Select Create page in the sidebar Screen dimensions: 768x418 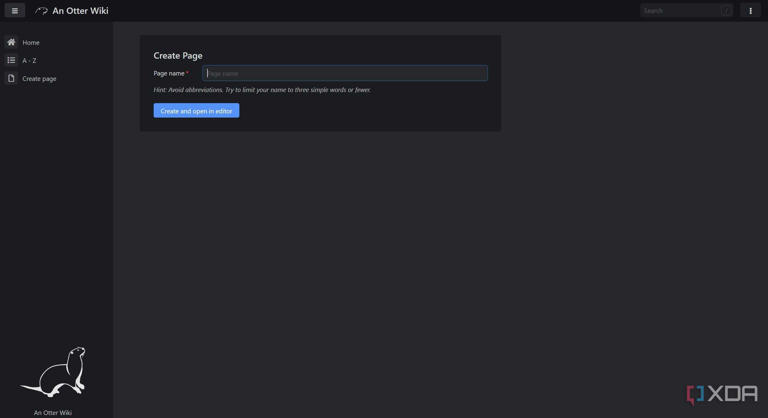click(x=39, y=78)
